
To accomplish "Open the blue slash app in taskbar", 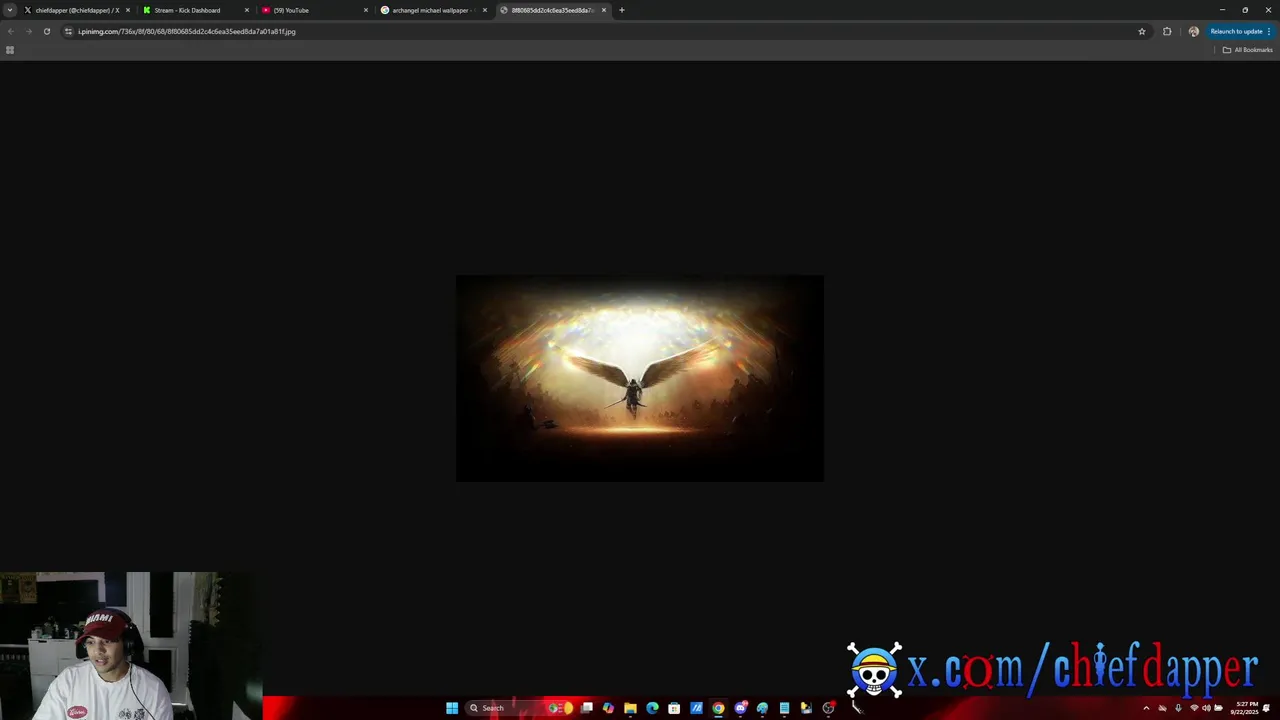I will (696, 708).
